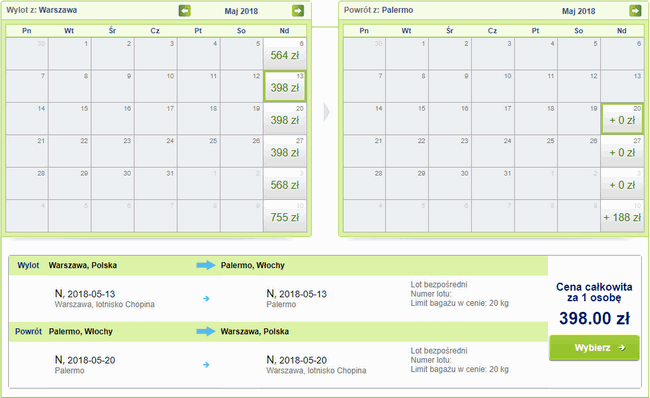Click blue arrow in Powrót header row
The image size is (650, 398).
pyautogui.click(x=206, y=331)
